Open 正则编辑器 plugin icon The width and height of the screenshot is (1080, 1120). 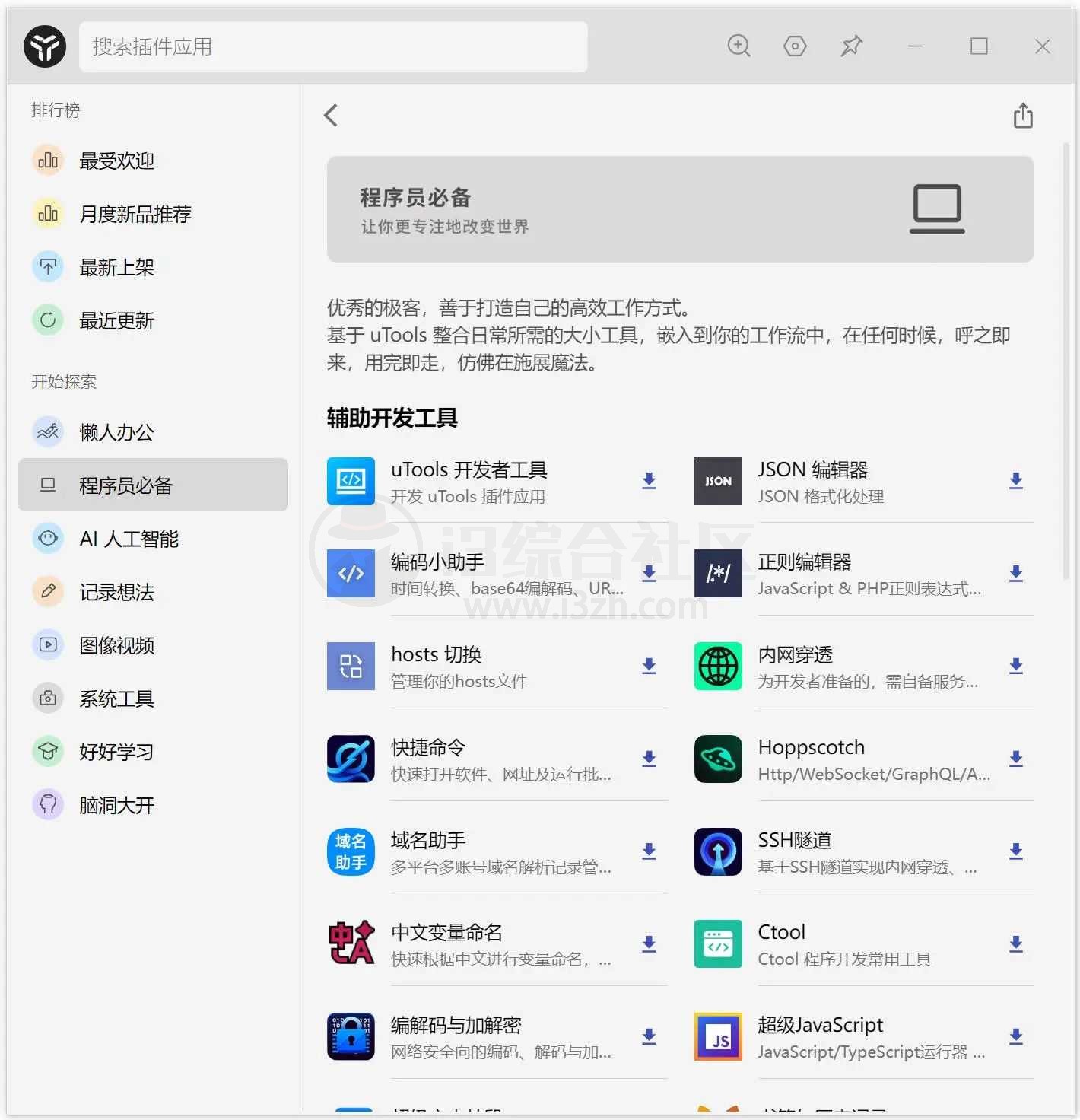point(718,574)
